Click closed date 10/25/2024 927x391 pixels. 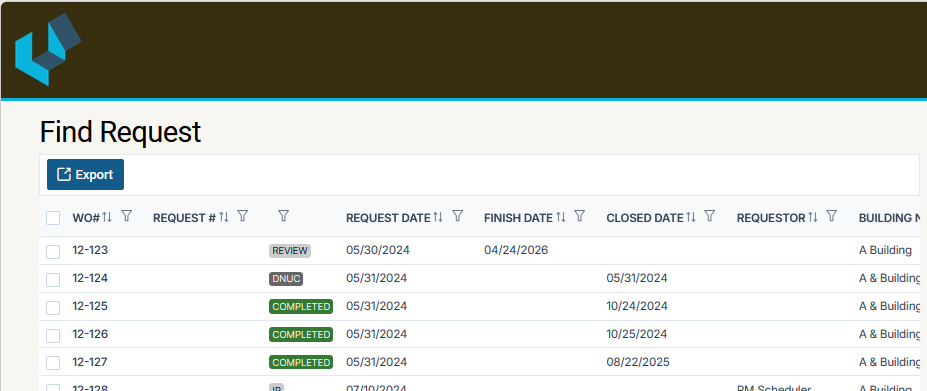point(637,334)
